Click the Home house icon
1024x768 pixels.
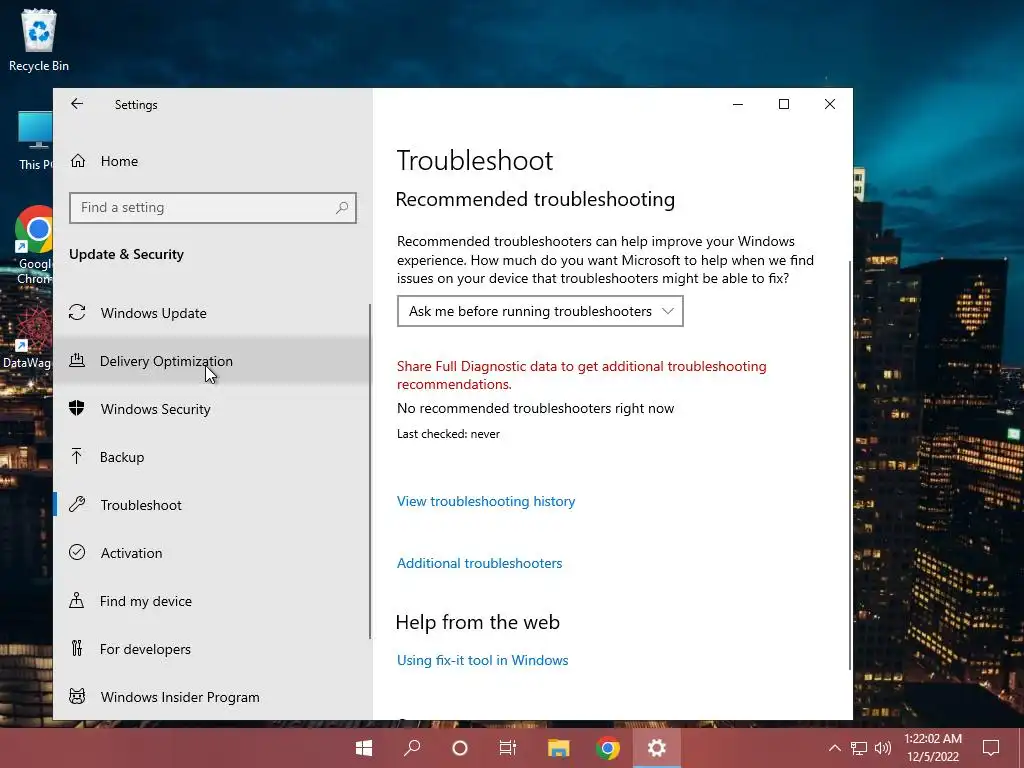[78, 161]
